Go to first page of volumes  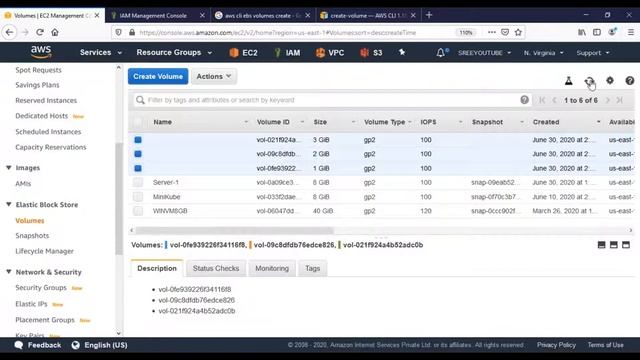pyautogui.click(x=542, y=100)
